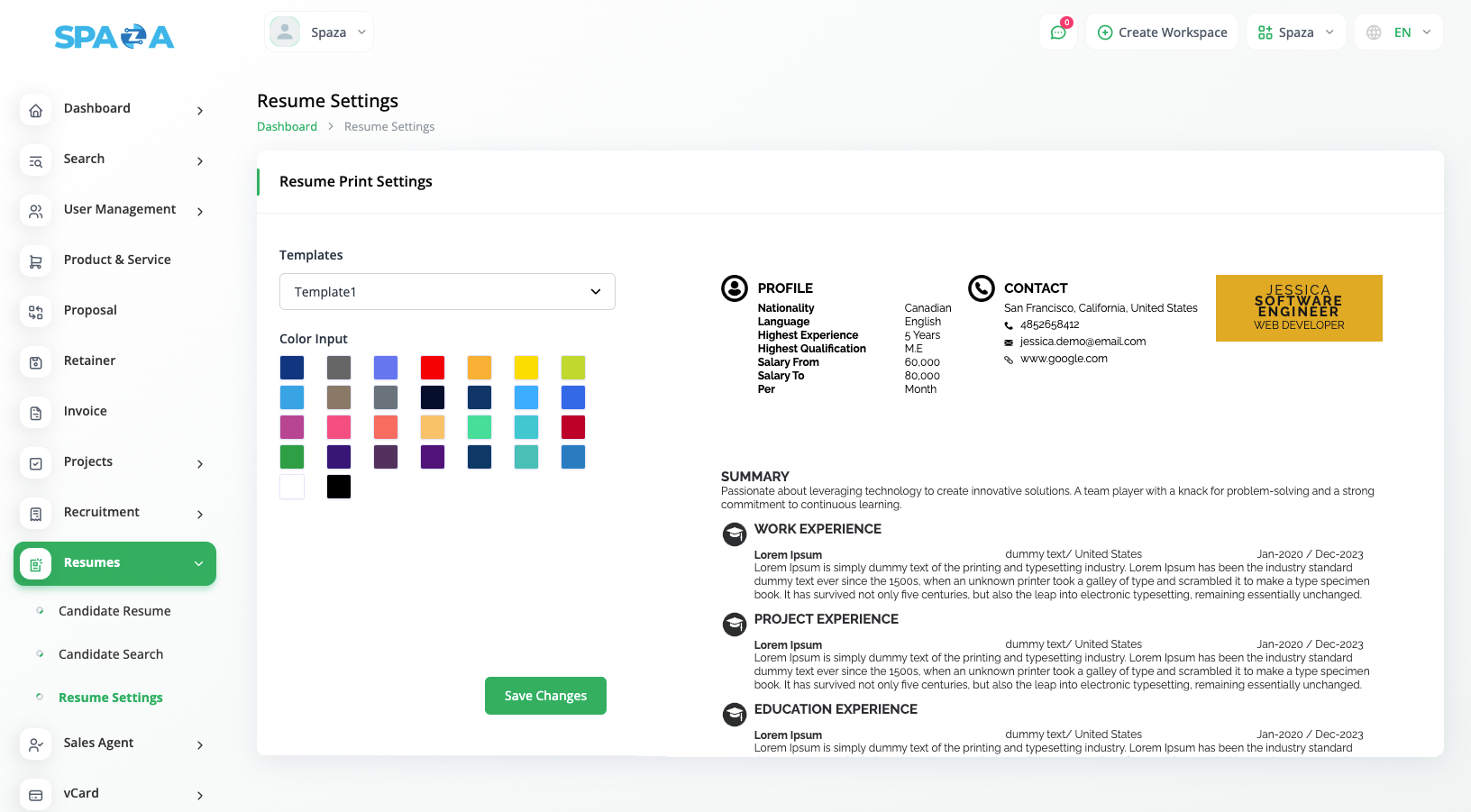Image resolution: width=1471 pixels, height=812 pixels.
Task: Click the Create Workspace button
Action: (x=1162, y=32)
